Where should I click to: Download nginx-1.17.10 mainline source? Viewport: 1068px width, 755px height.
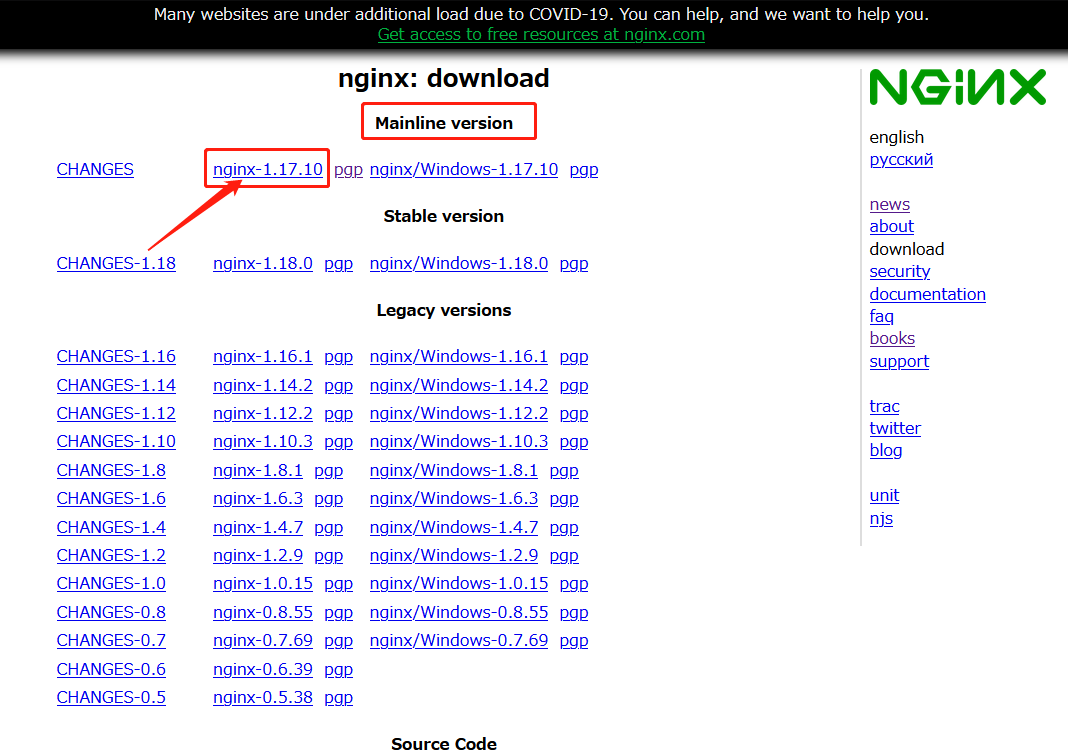pyautogui.click(x=267, y=170)
